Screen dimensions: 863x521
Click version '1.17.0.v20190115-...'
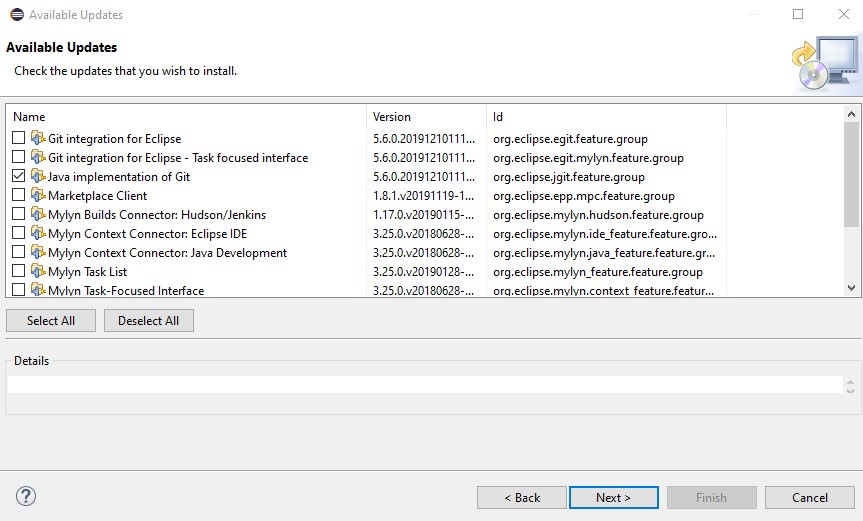pyautogui.click(x=423, y=215)
